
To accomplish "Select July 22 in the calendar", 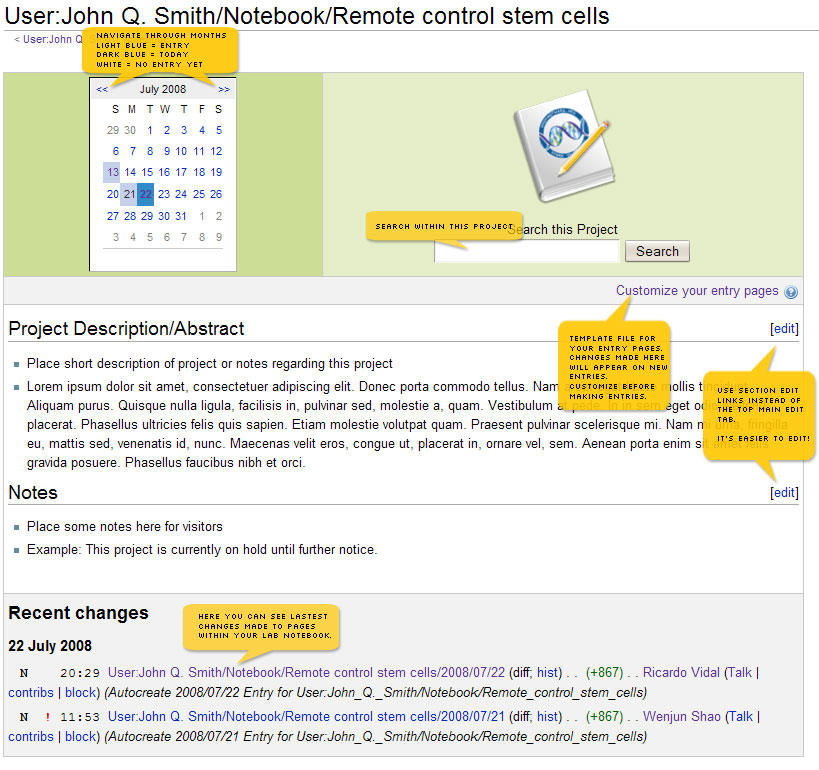I will click(x=146, y=194).
